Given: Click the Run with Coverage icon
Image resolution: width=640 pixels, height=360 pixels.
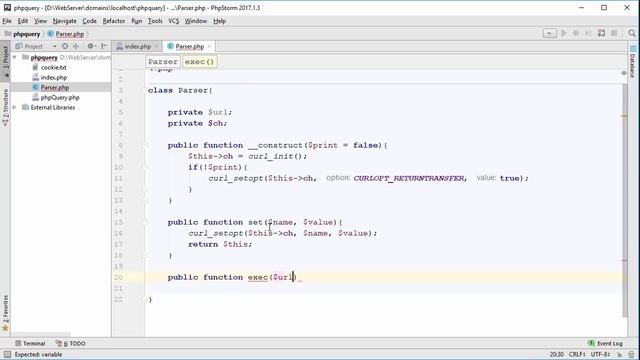Looking at the screenshot, I should [x=588, y=33].
